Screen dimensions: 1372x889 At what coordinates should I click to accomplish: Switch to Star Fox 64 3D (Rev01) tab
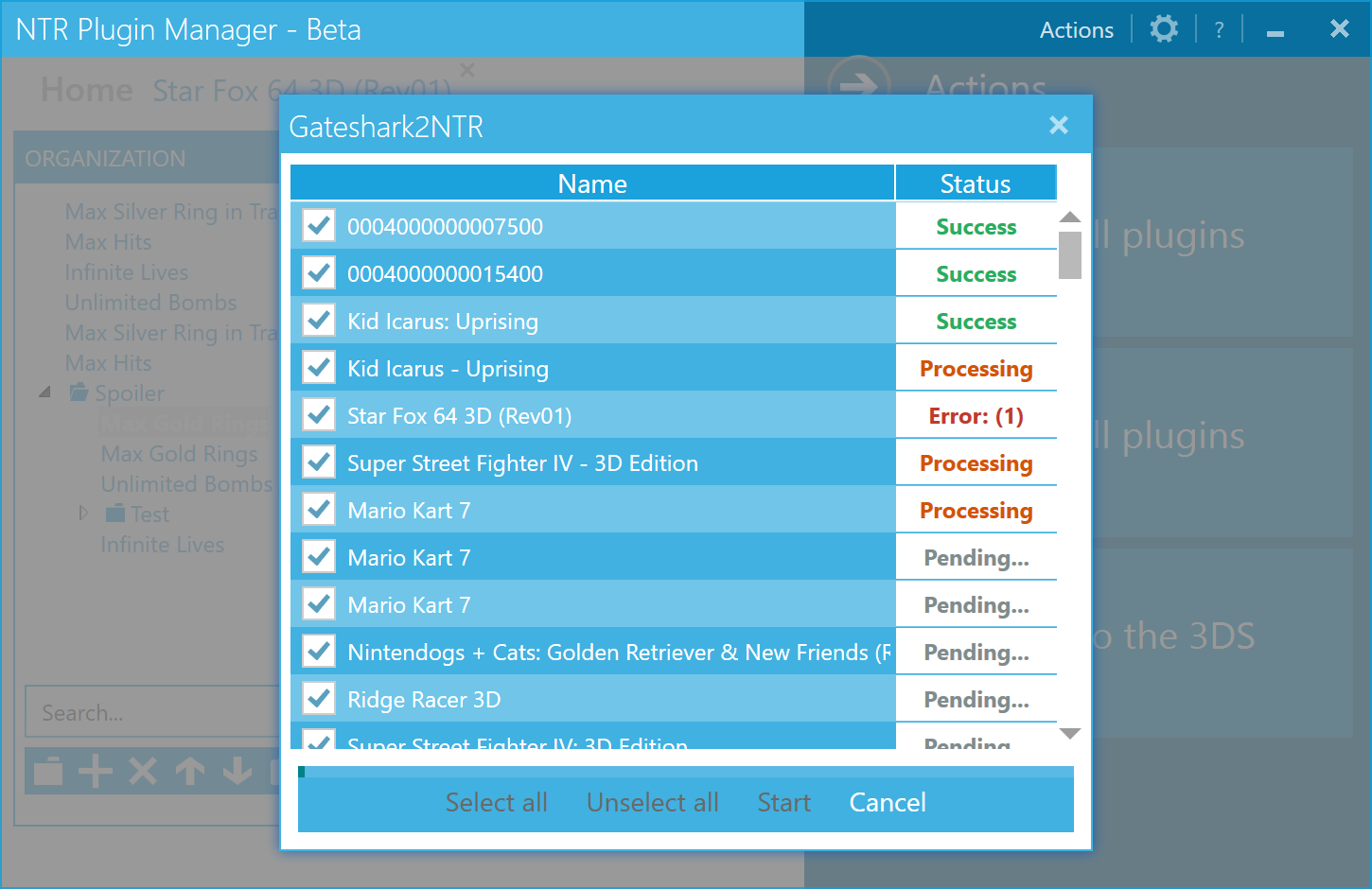(302, 91)
